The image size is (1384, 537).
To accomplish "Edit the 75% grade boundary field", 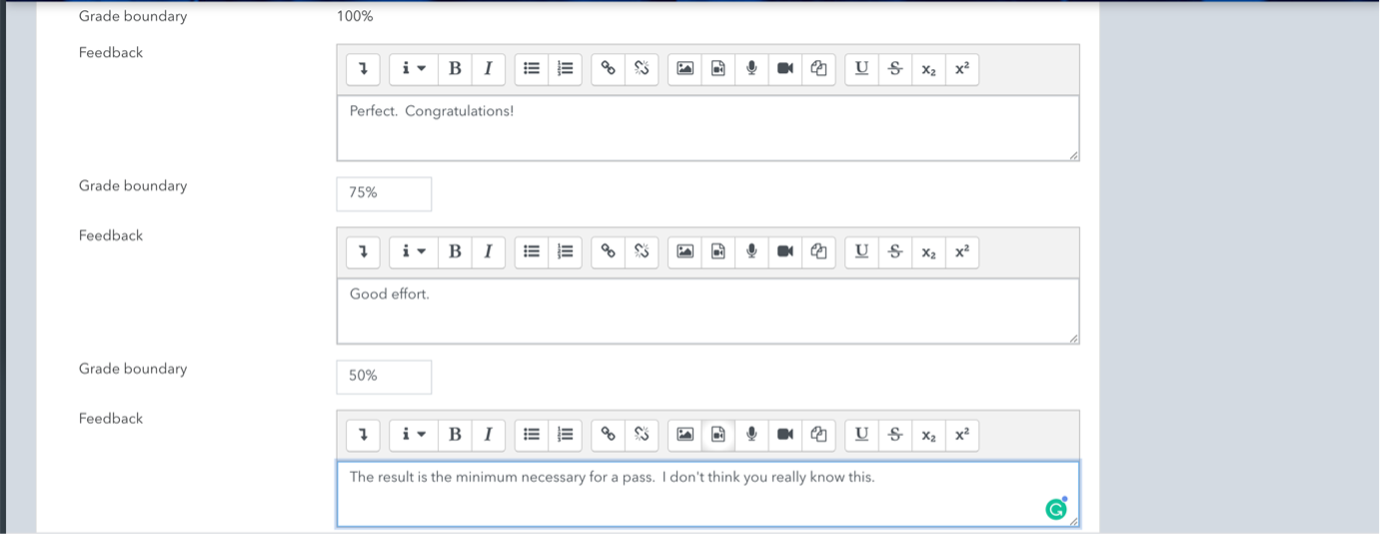I will click(x=384, y=194).
